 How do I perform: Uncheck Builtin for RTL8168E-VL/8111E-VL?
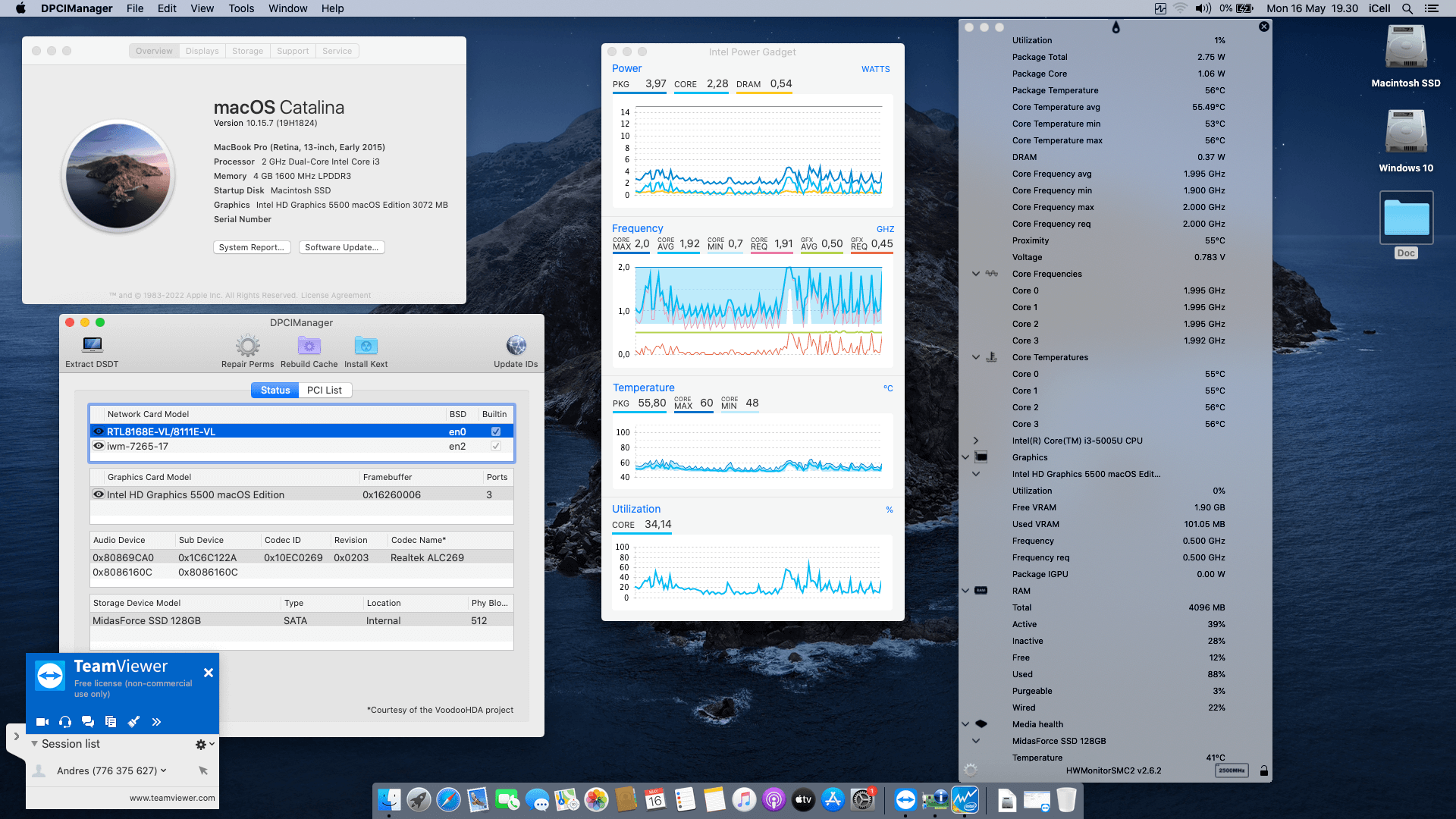495,431
